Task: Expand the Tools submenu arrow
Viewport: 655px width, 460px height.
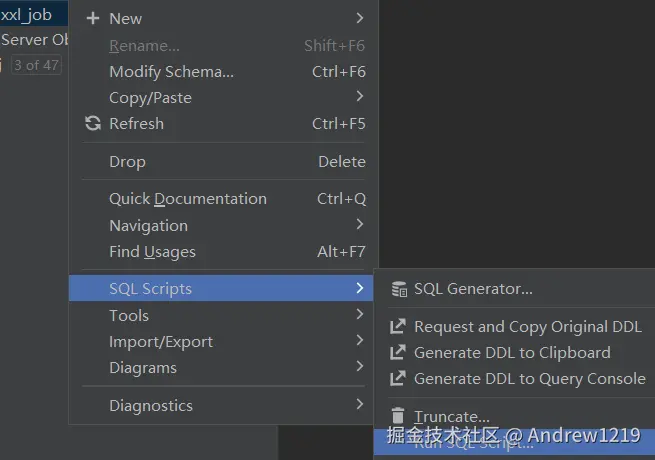Action: (360, 314)
